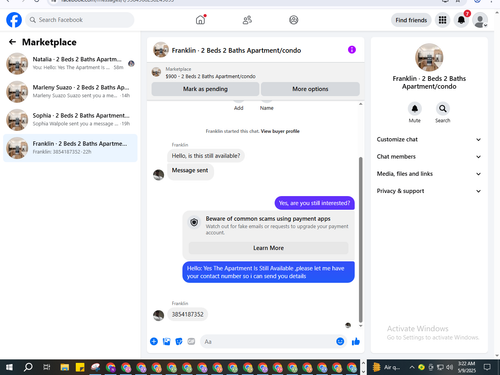Screen dimensions: 500x375
Task: Mute this chat bell icon
Action: click(x=415, y=109)
